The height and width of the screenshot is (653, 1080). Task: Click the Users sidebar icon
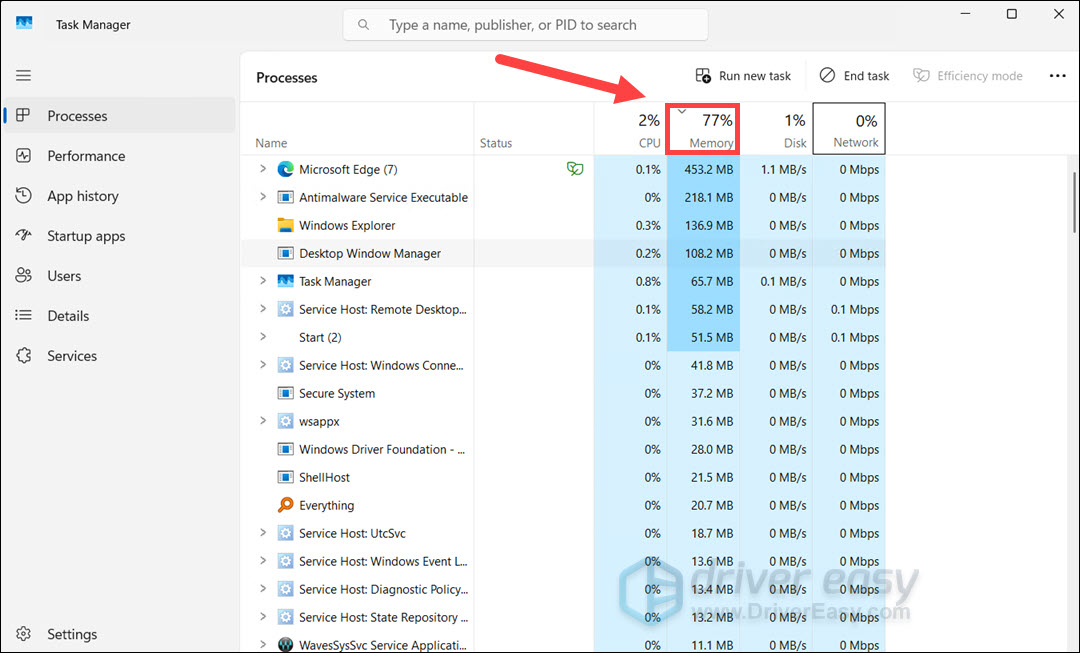(23, 275)
